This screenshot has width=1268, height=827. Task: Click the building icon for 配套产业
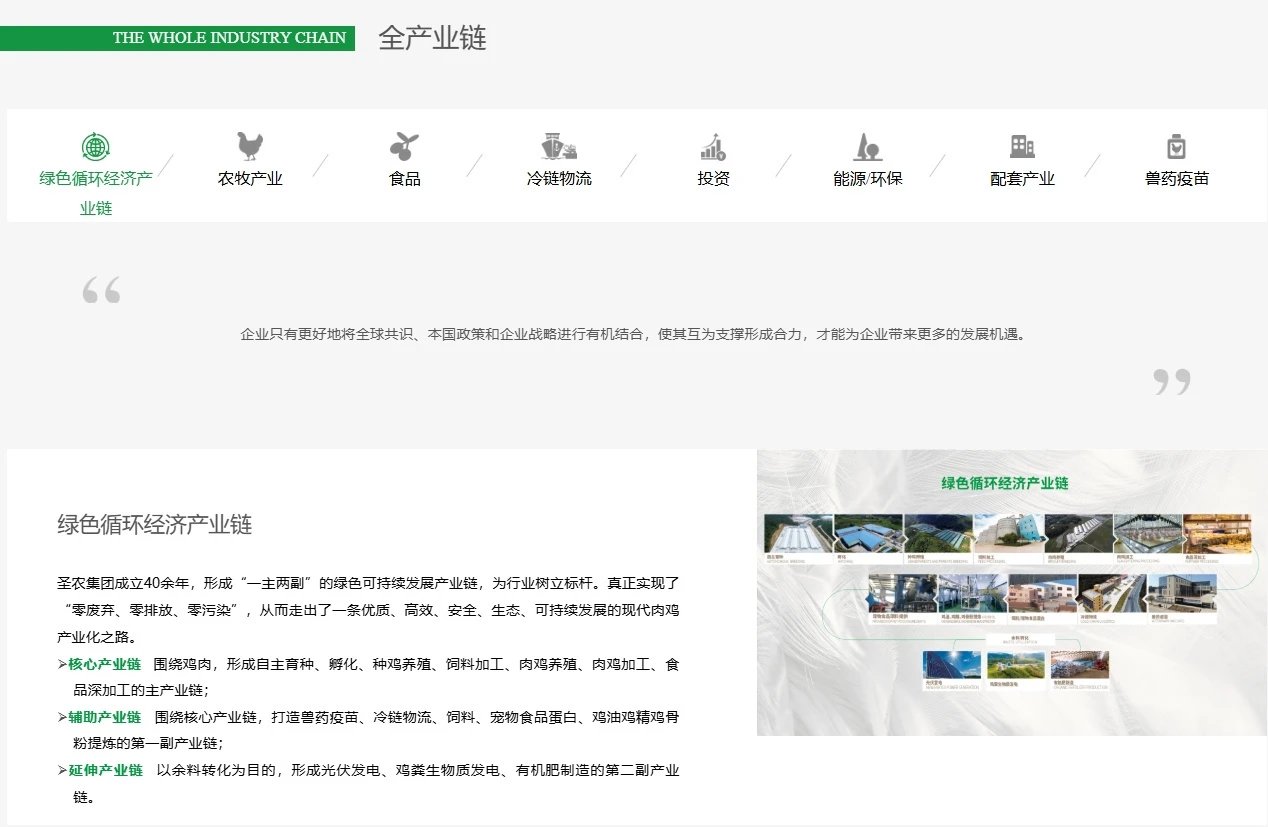1022,146
